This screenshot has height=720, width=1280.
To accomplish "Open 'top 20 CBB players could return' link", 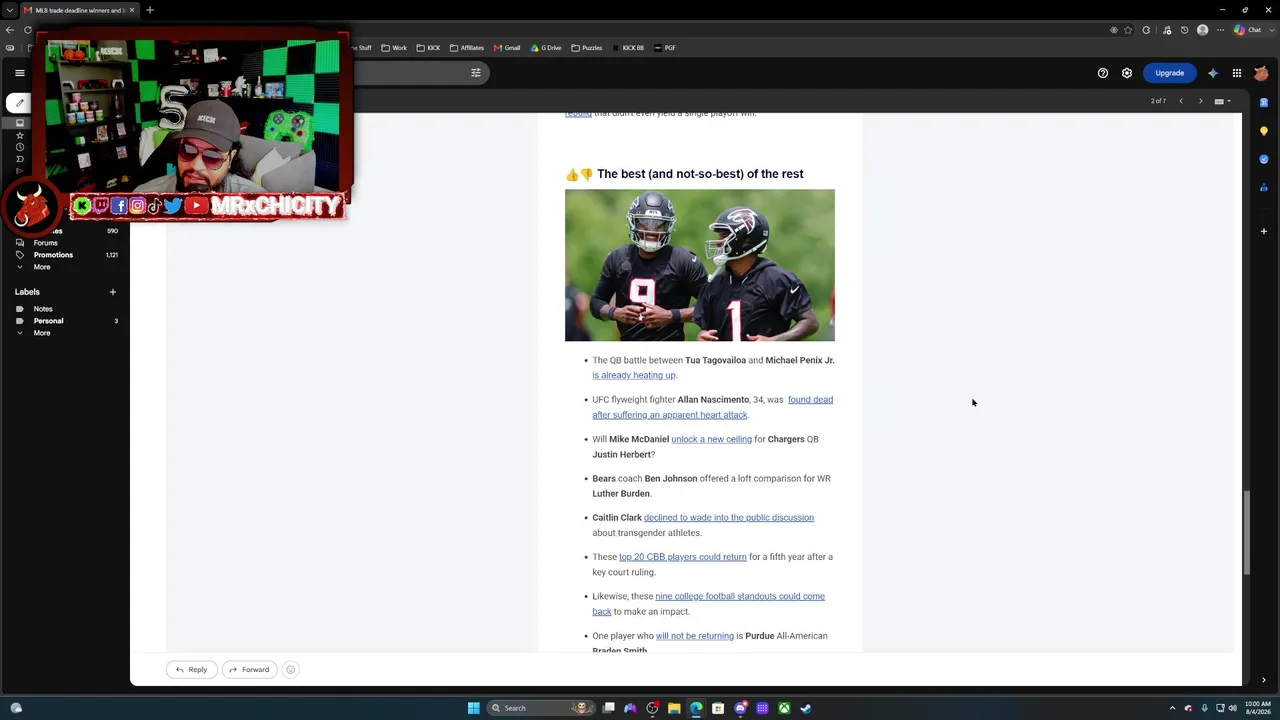I will 683,557.
